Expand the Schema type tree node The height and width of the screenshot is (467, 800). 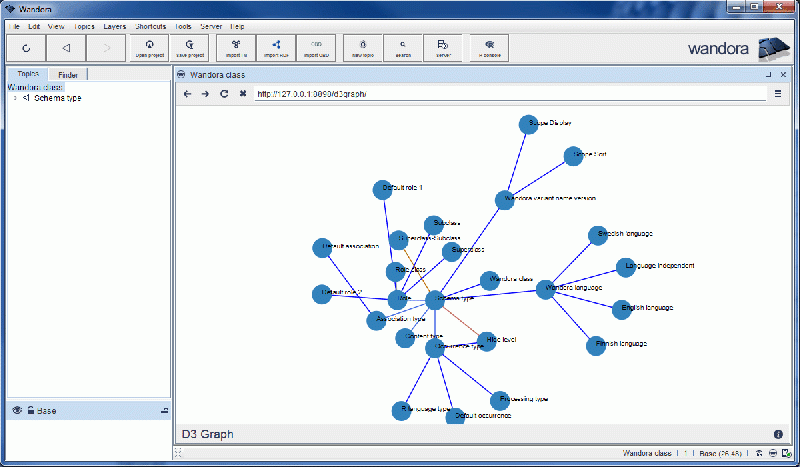click(x=14, y=98)
